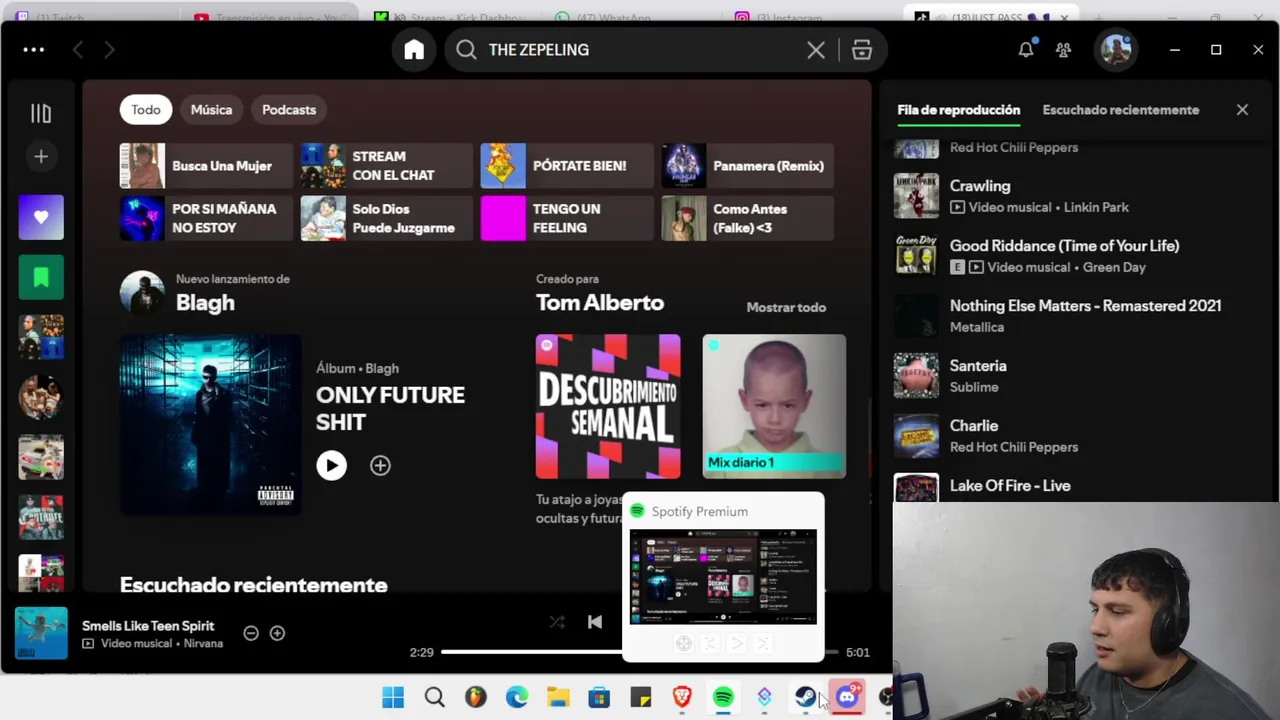Select the Todo filter chip
The height and width of the screenshot is (720, 1280).
[146, 110]
